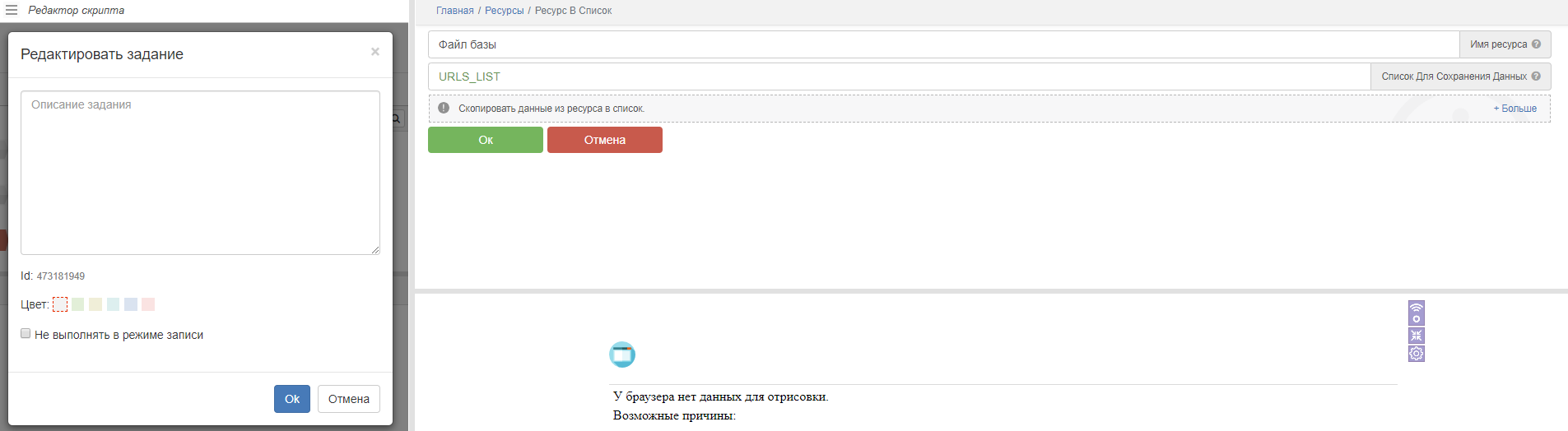Click the 'Файл базы' resource name field

(x=943, y=44)
